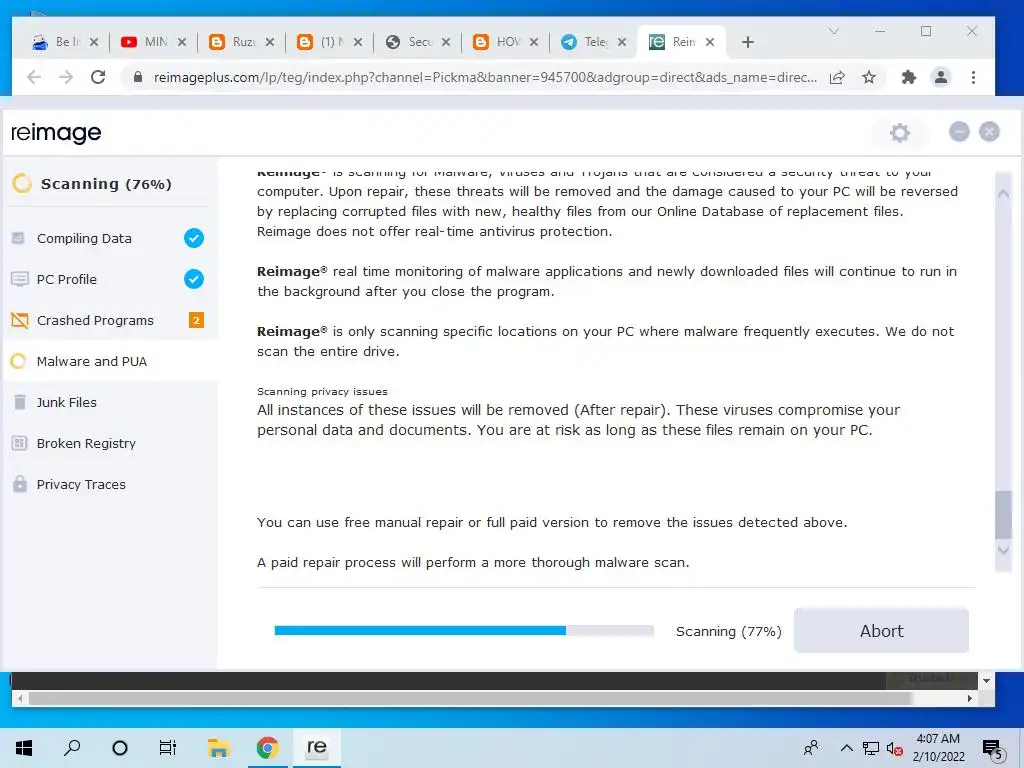Open Junk Files section

point(108,402)
